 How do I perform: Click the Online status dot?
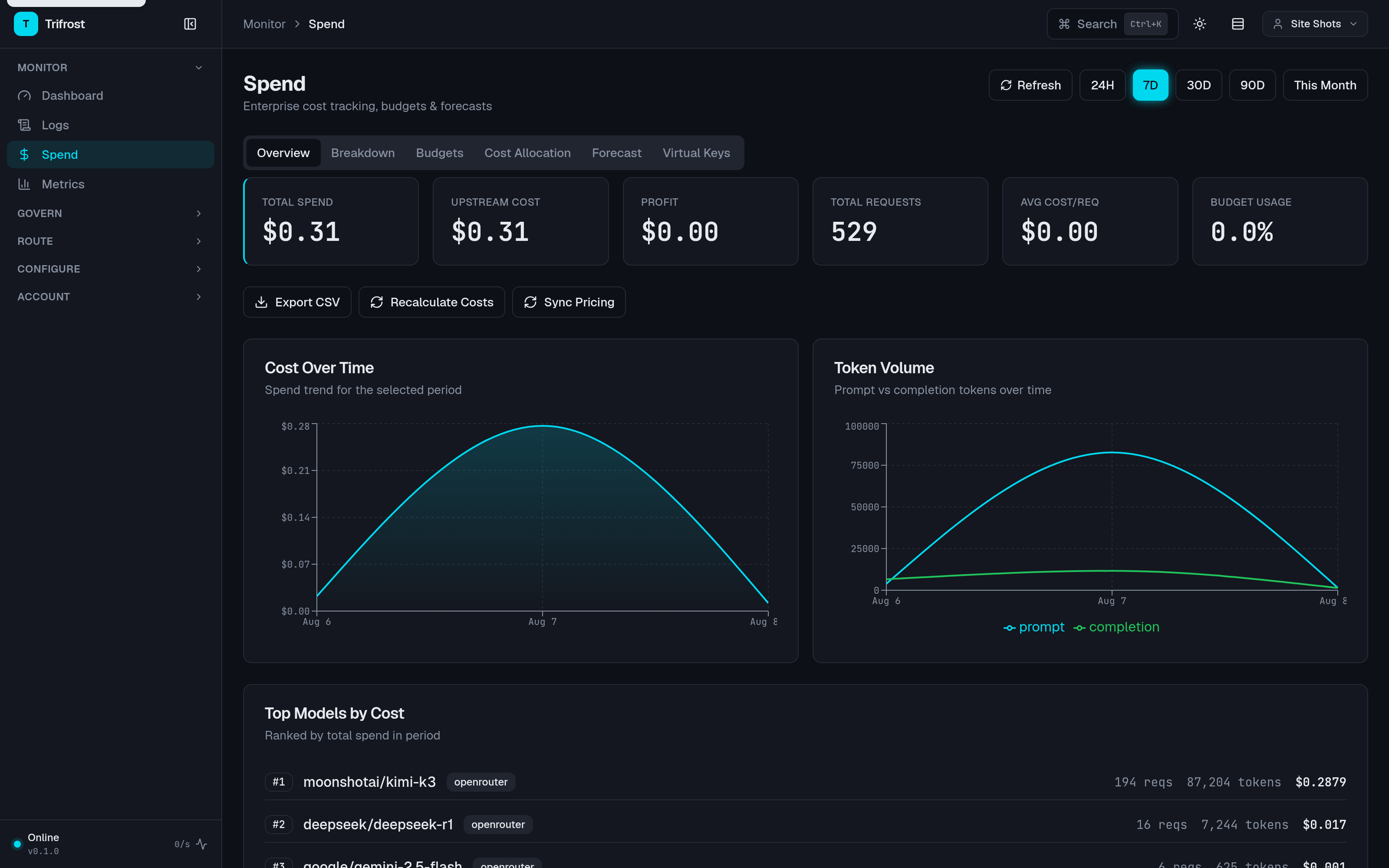(17, 844)
